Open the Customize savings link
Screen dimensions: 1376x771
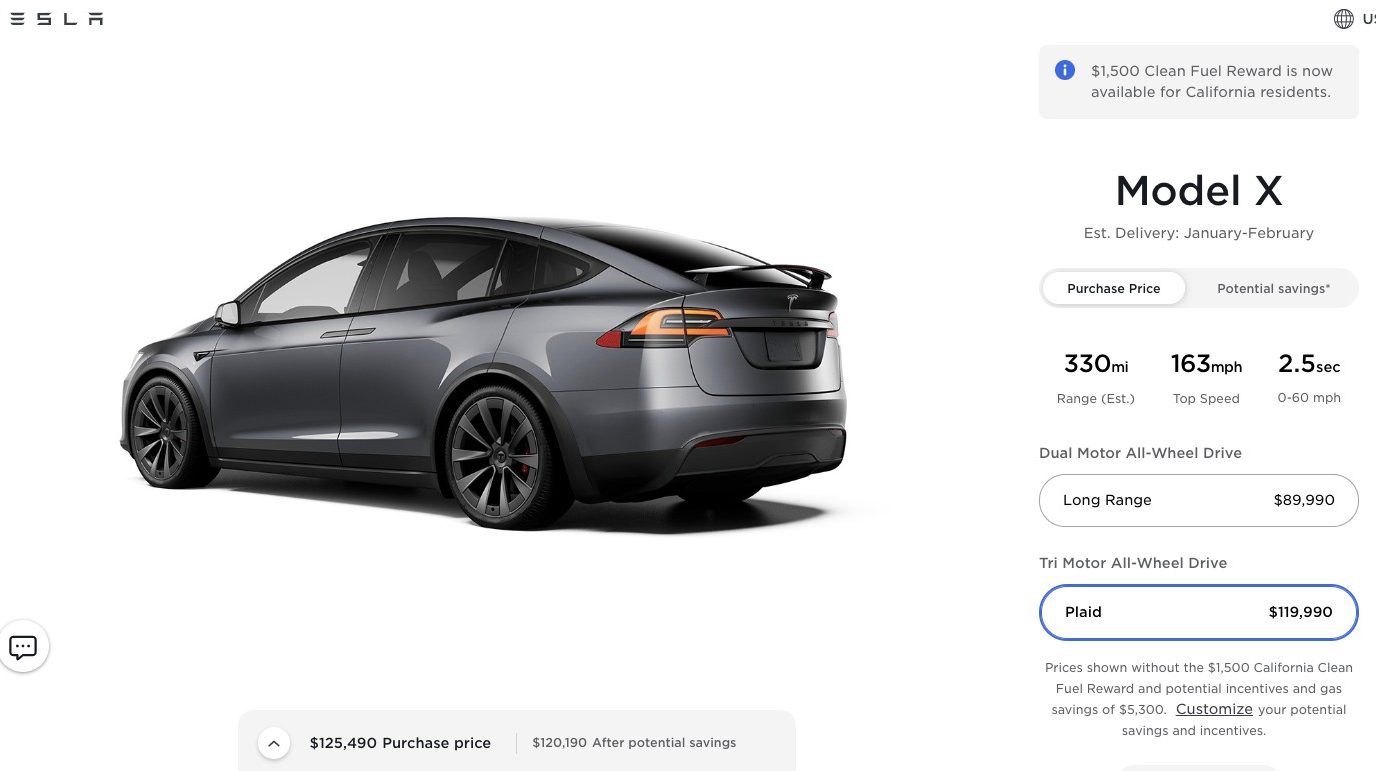click(1214, 709)
